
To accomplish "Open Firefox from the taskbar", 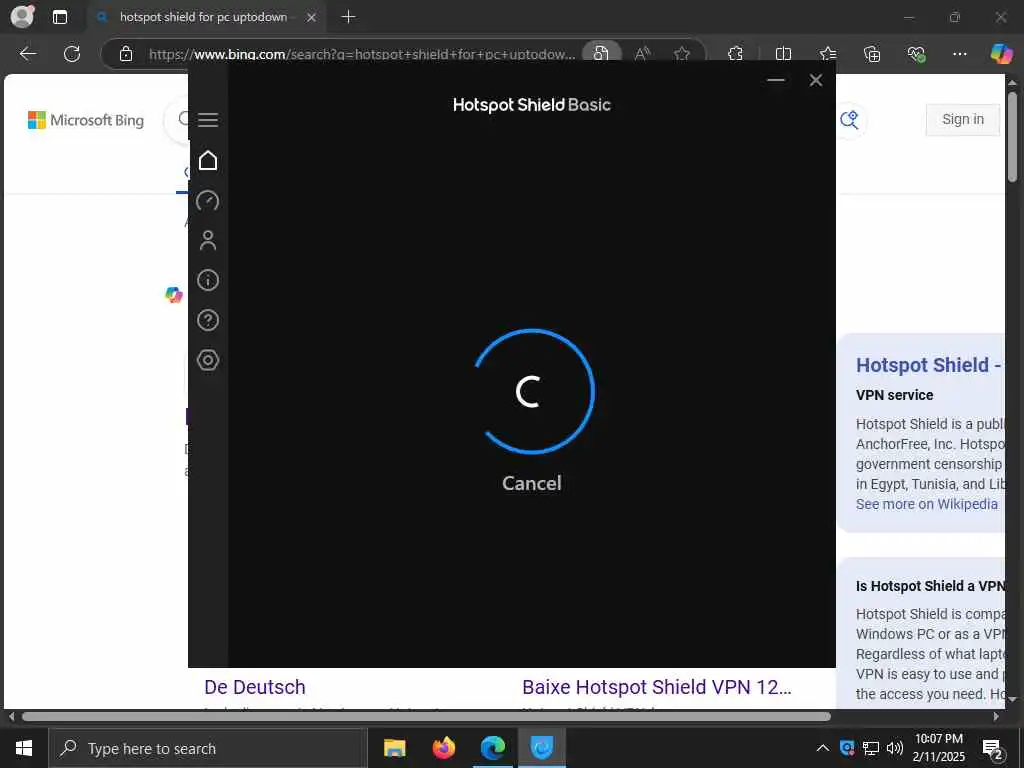I will click(443, 748).
